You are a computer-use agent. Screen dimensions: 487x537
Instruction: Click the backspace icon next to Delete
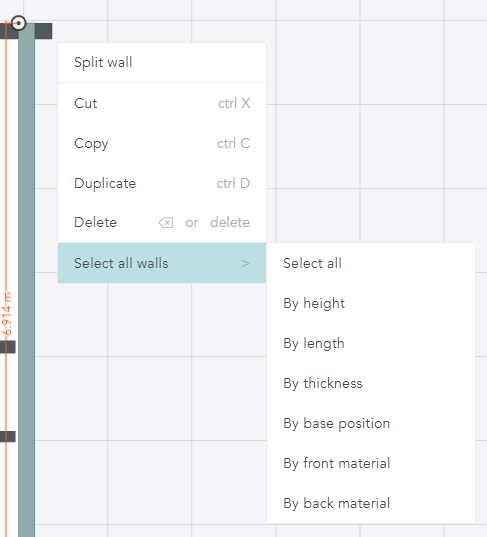(166, 223)
